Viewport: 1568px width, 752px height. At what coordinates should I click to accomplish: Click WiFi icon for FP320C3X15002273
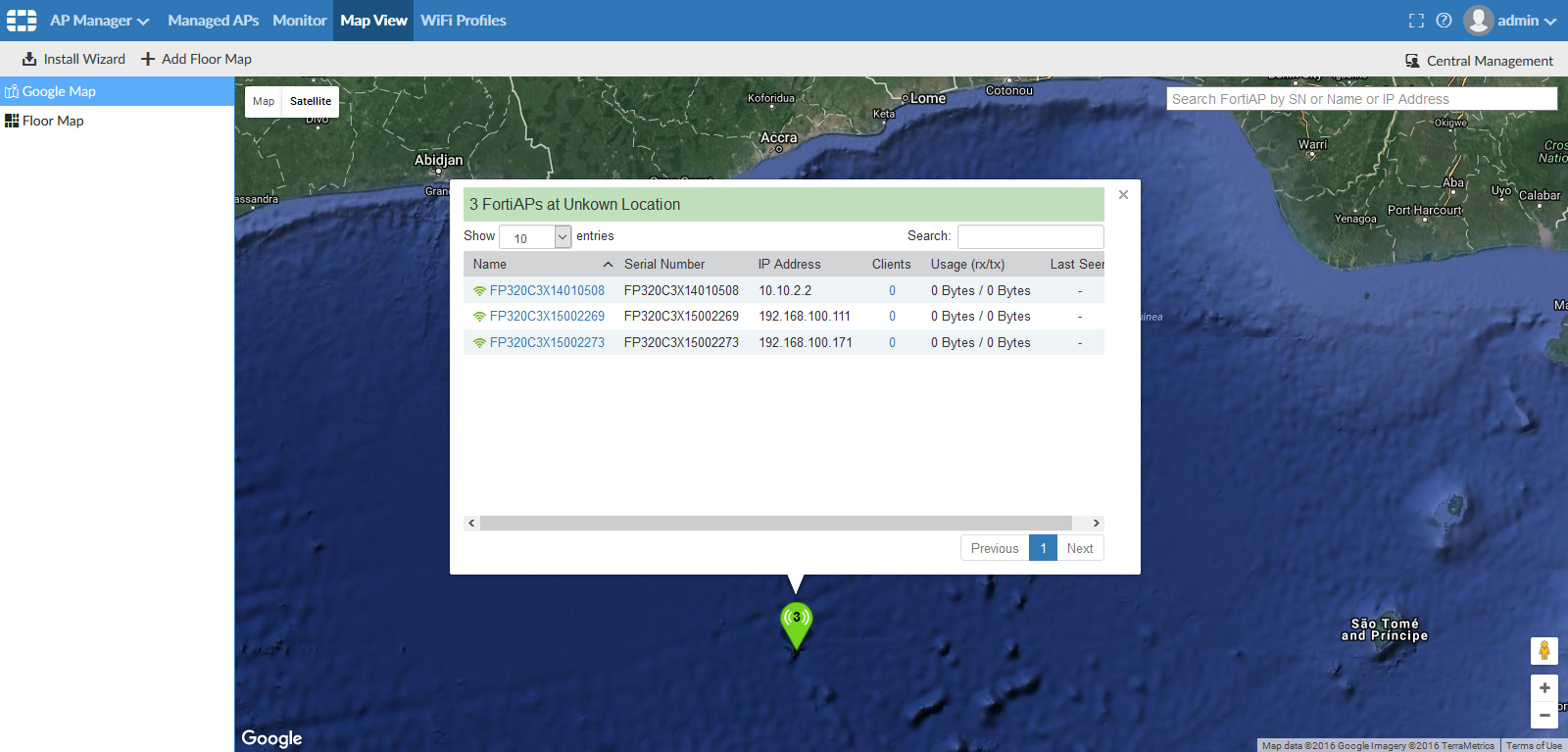coord(479,343)
